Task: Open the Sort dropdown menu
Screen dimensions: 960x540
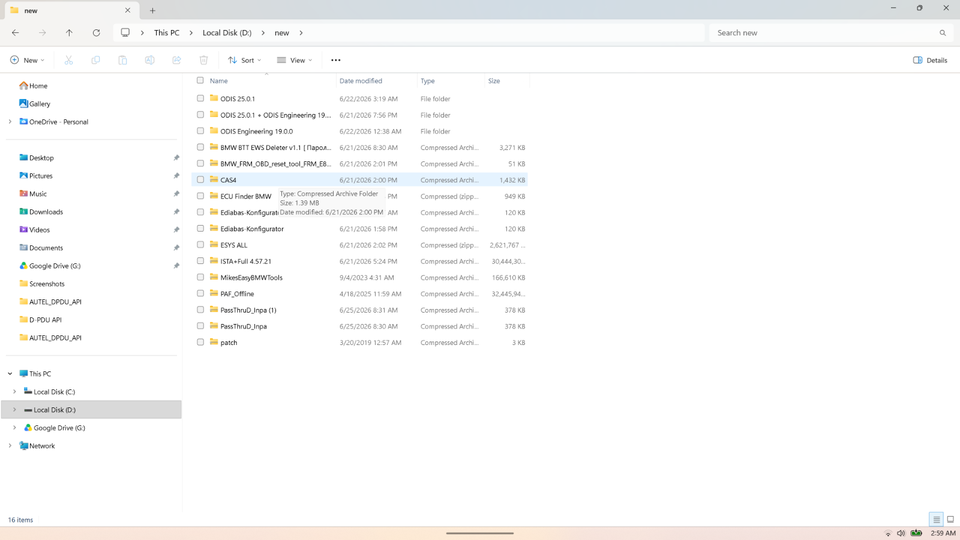Action: (x=244, y=60)
